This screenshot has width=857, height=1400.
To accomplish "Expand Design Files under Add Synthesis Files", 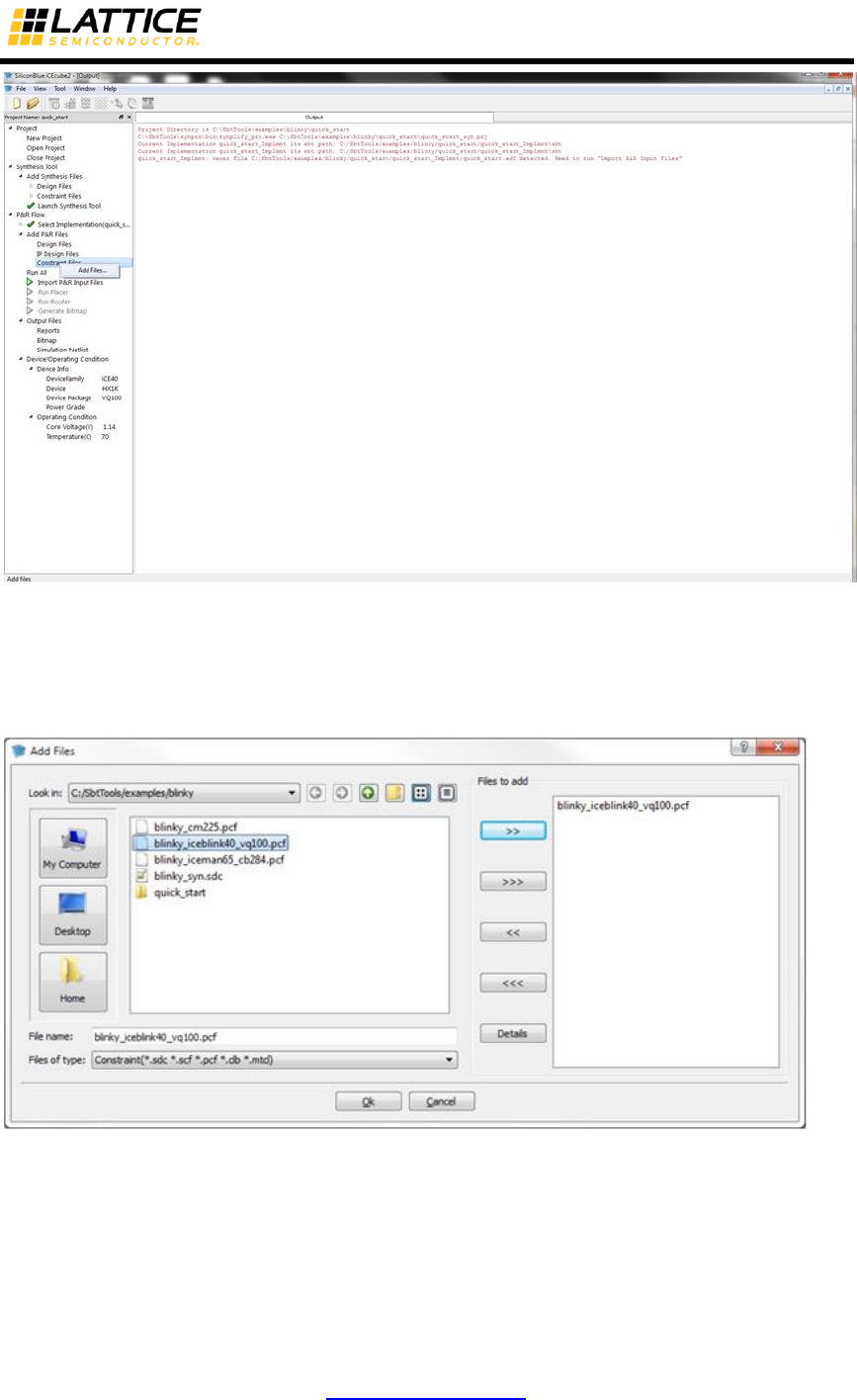I will click(31, 186).
